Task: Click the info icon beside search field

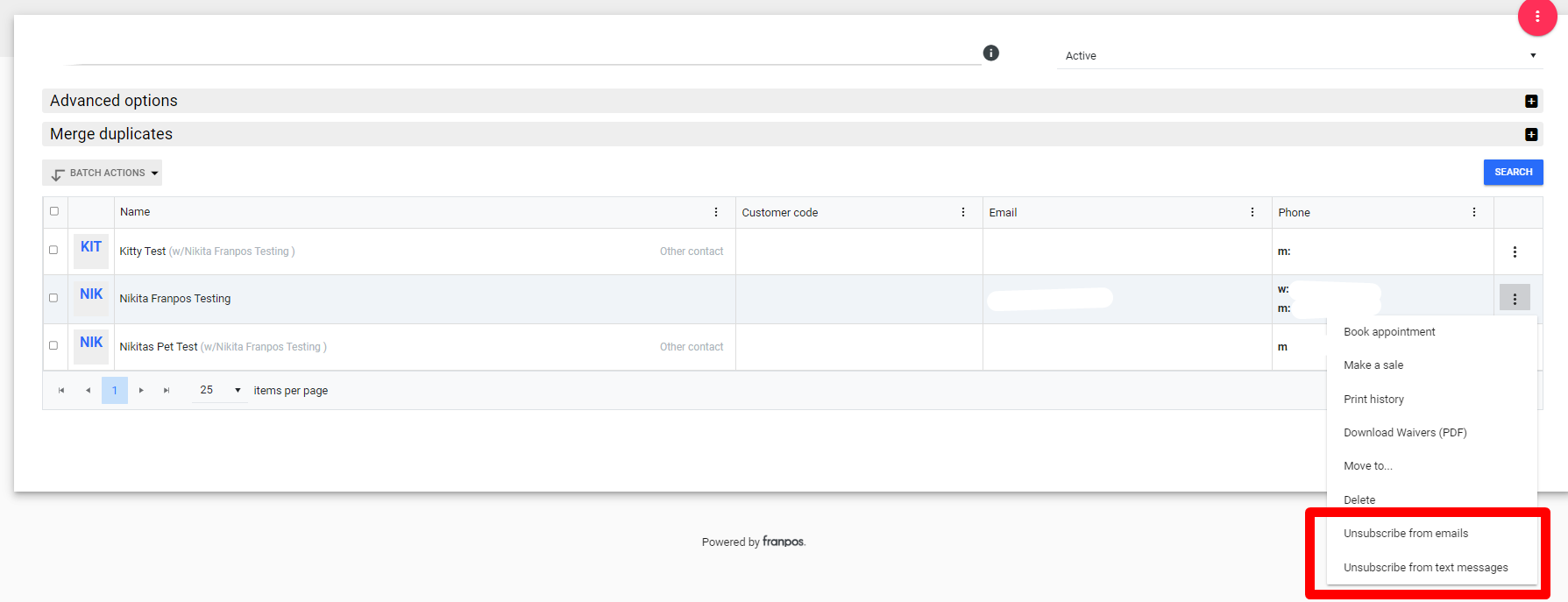Action: [x=991, y=53]
